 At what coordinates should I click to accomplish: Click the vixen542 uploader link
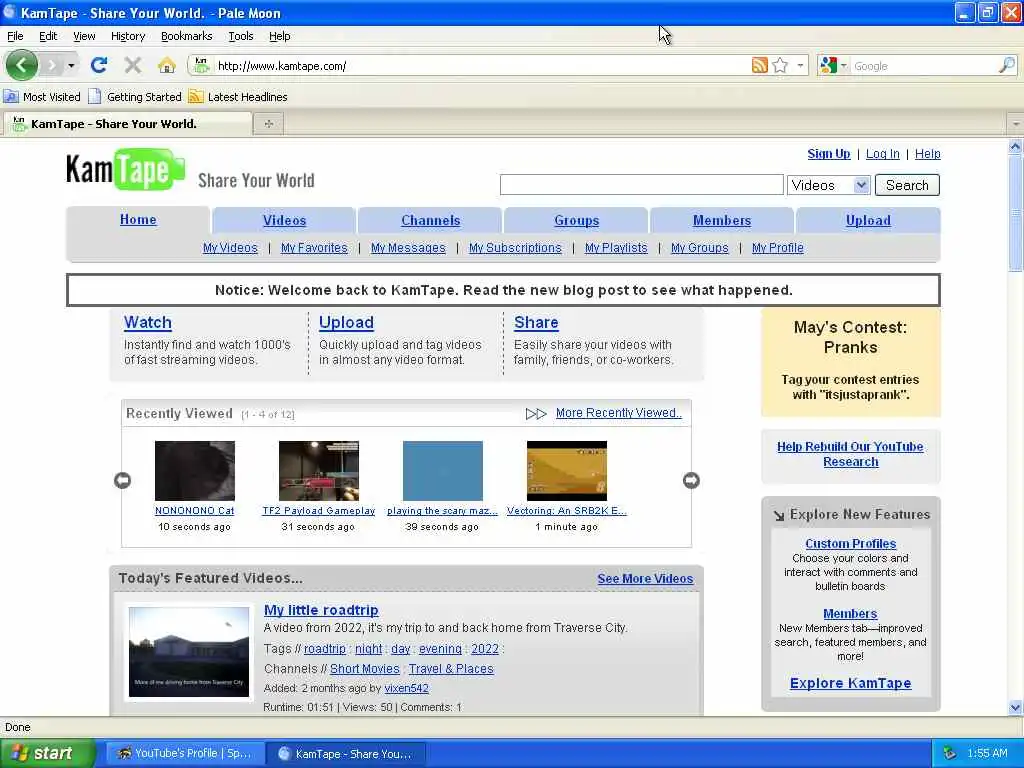point(406,688)
